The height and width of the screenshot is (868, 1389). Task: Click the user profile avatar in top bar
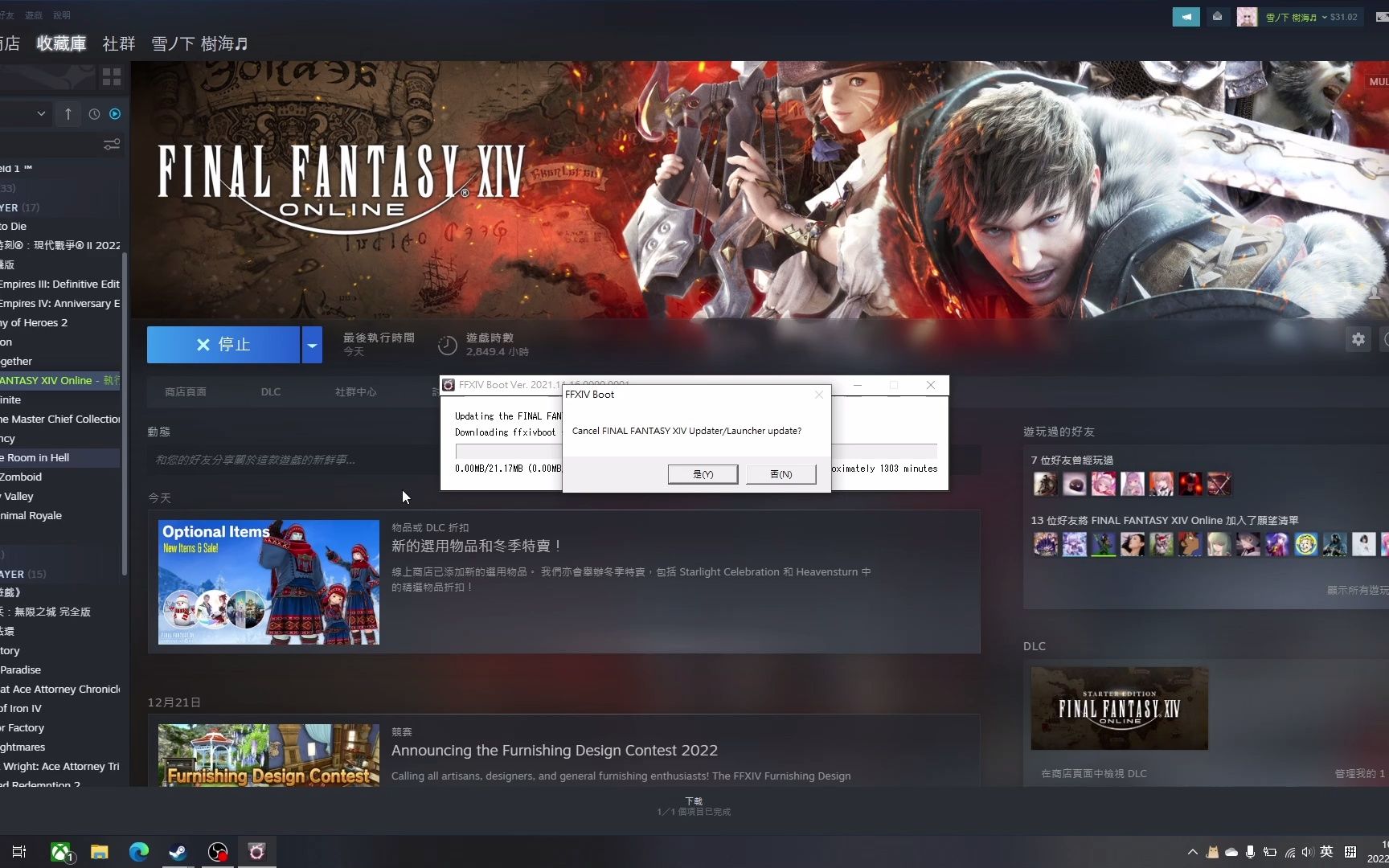point(1247,17)
